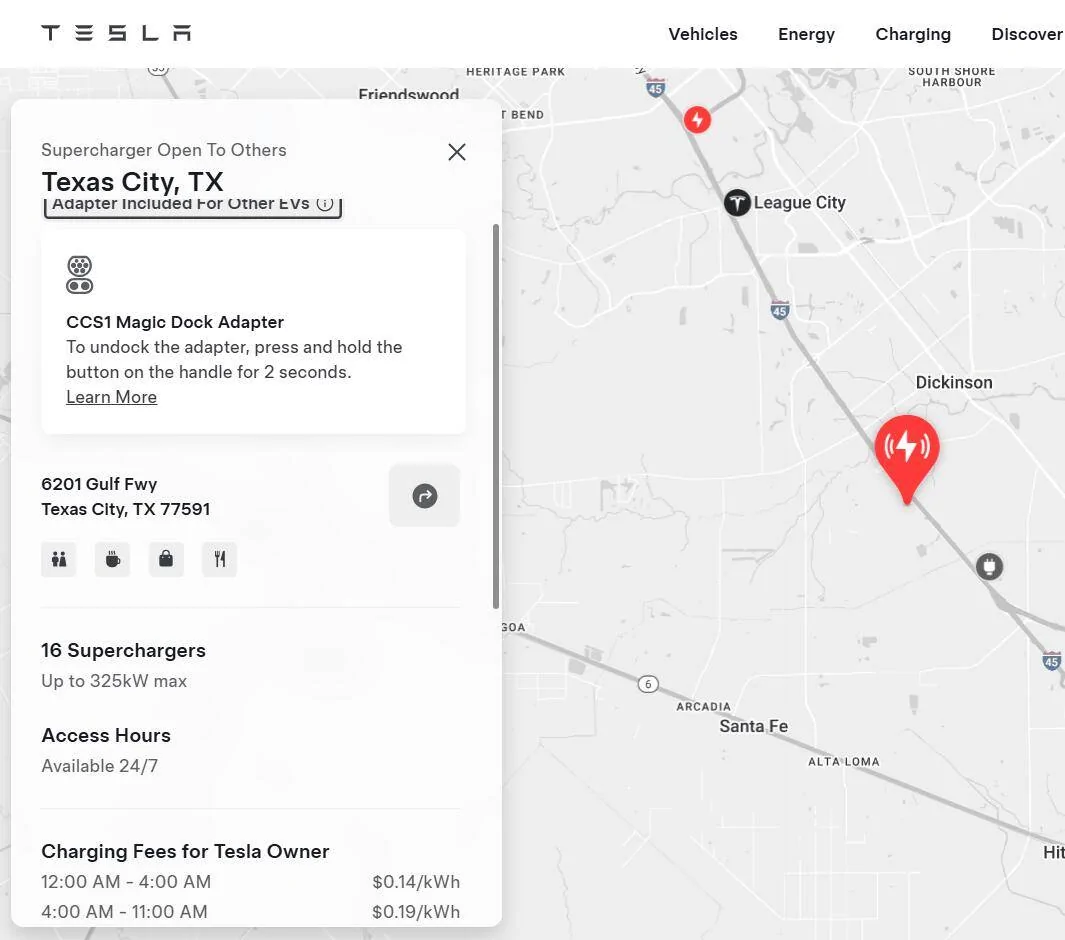Open the Learn More link
This screenshot has width=1065, height=940.
click(x=111, y=397)
